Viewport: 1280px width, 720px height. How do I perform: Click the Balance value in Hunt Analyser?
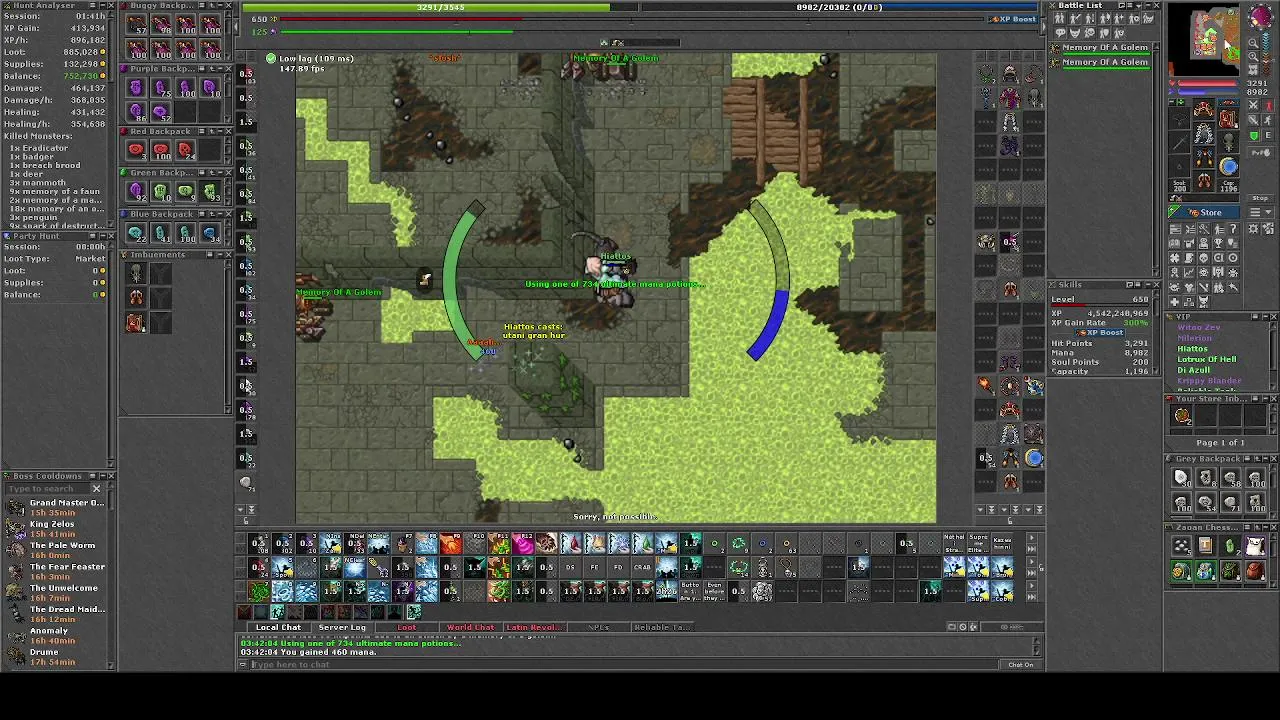click(81, 76)
